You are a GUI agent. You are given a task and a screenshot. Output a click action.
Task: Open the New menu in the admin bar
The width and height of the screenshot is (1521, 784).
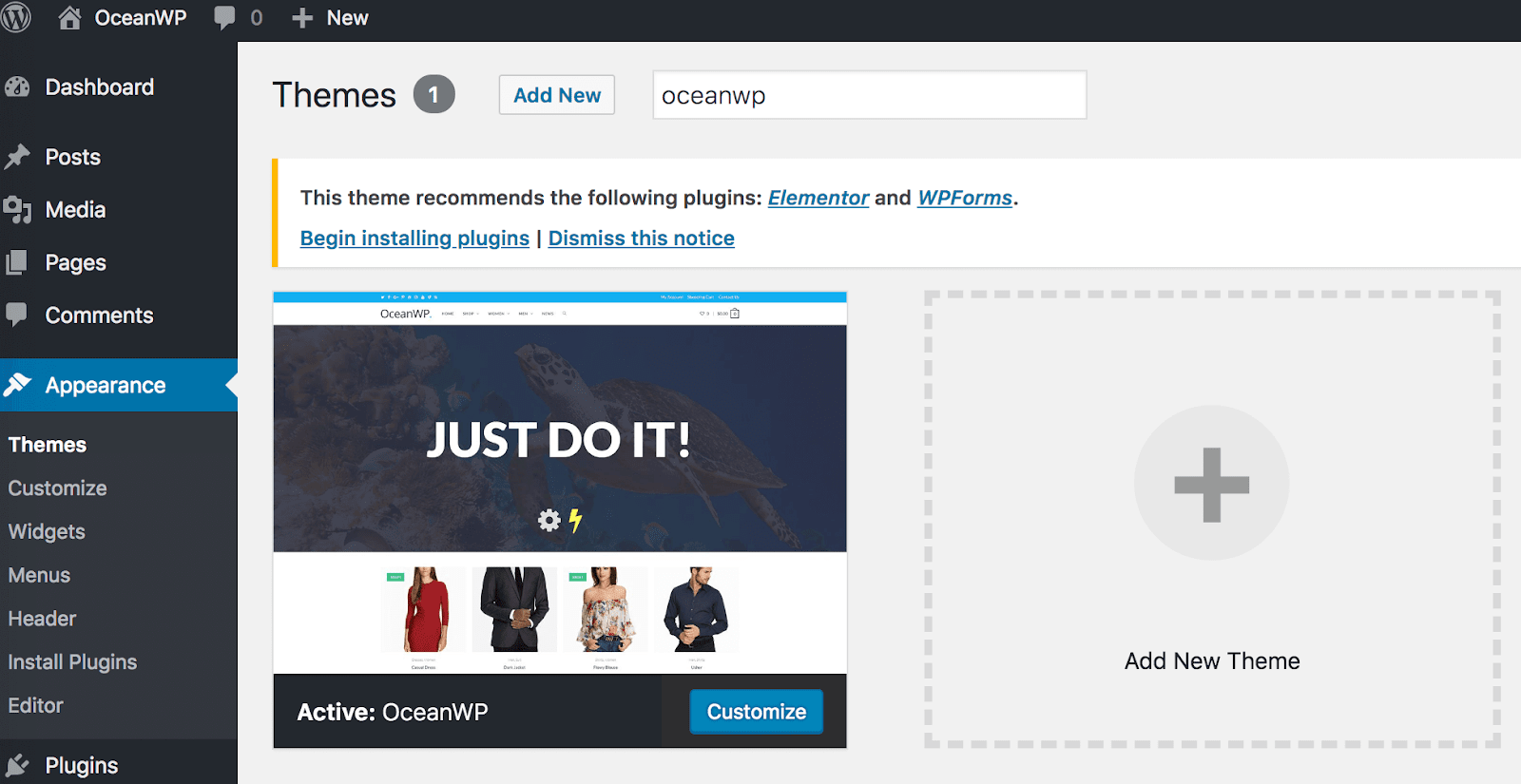tap(347, 18)
